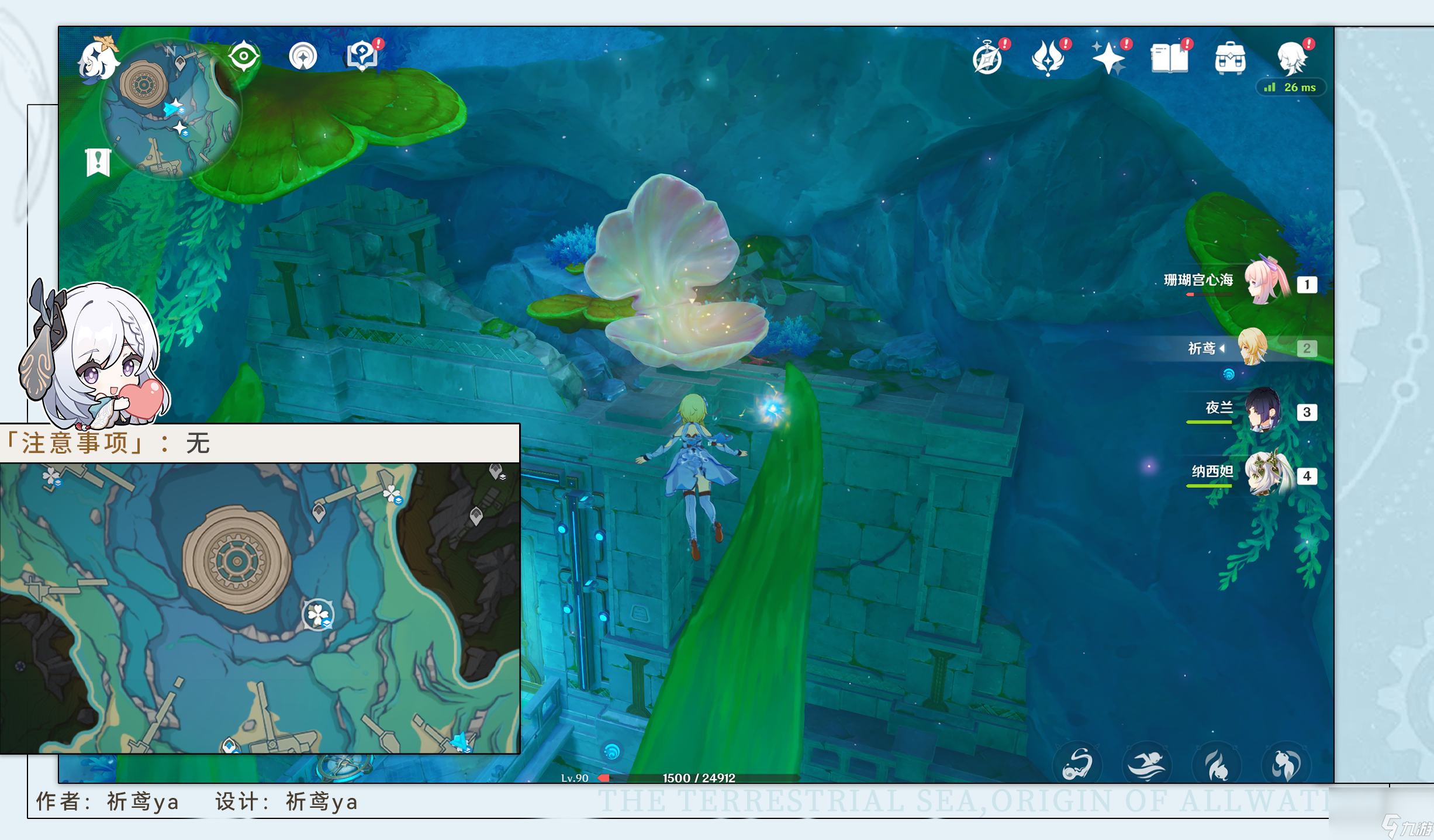Open the battle pass wings icon
The height and width of the screenshot is (840, 1434).
(x=1048, y=58)
